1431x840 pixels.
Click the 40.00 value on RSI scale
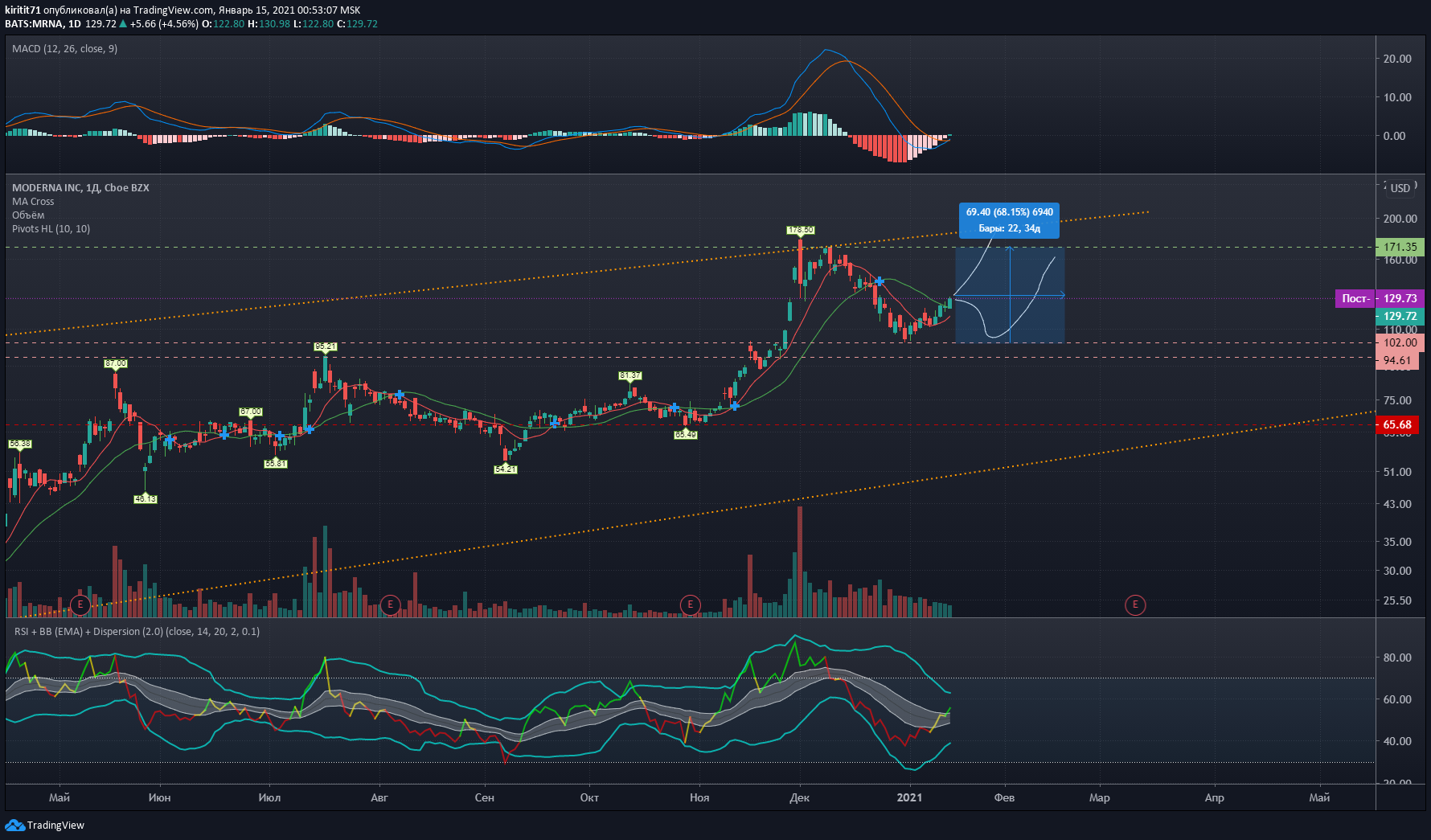click(x=1397, y=741)
